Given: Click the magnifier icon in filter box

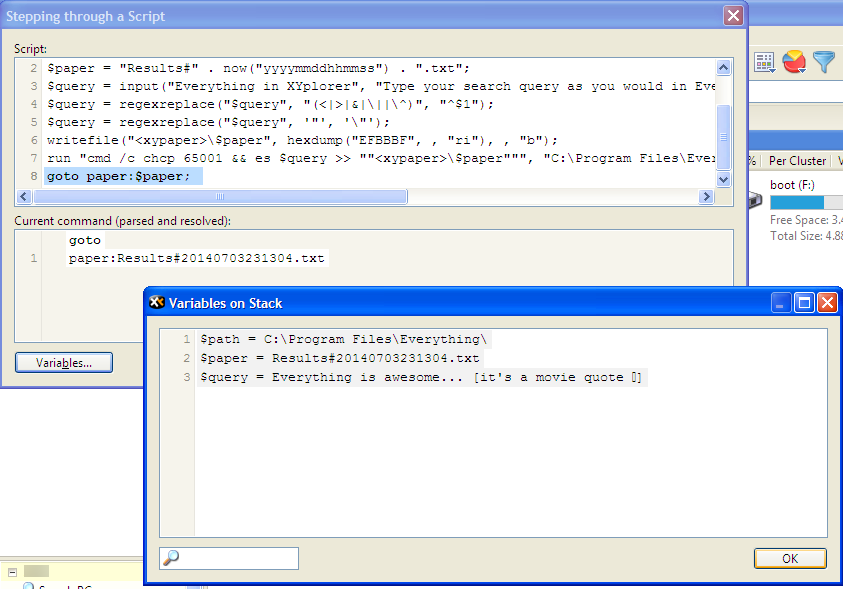Looking at the screenshot, I should [x=171, y=558].
